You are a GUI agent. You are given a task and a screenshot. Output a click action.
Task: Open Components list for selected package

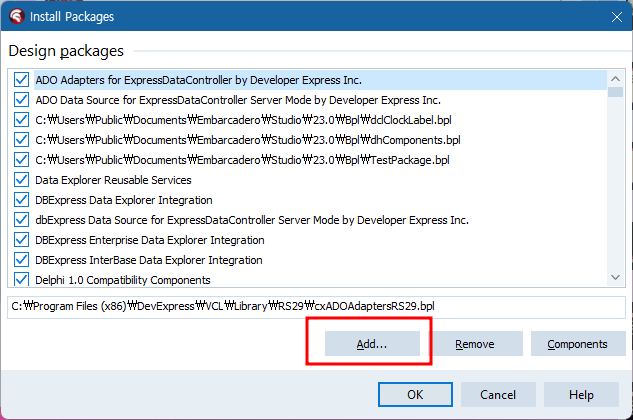(x=577, y=344)
